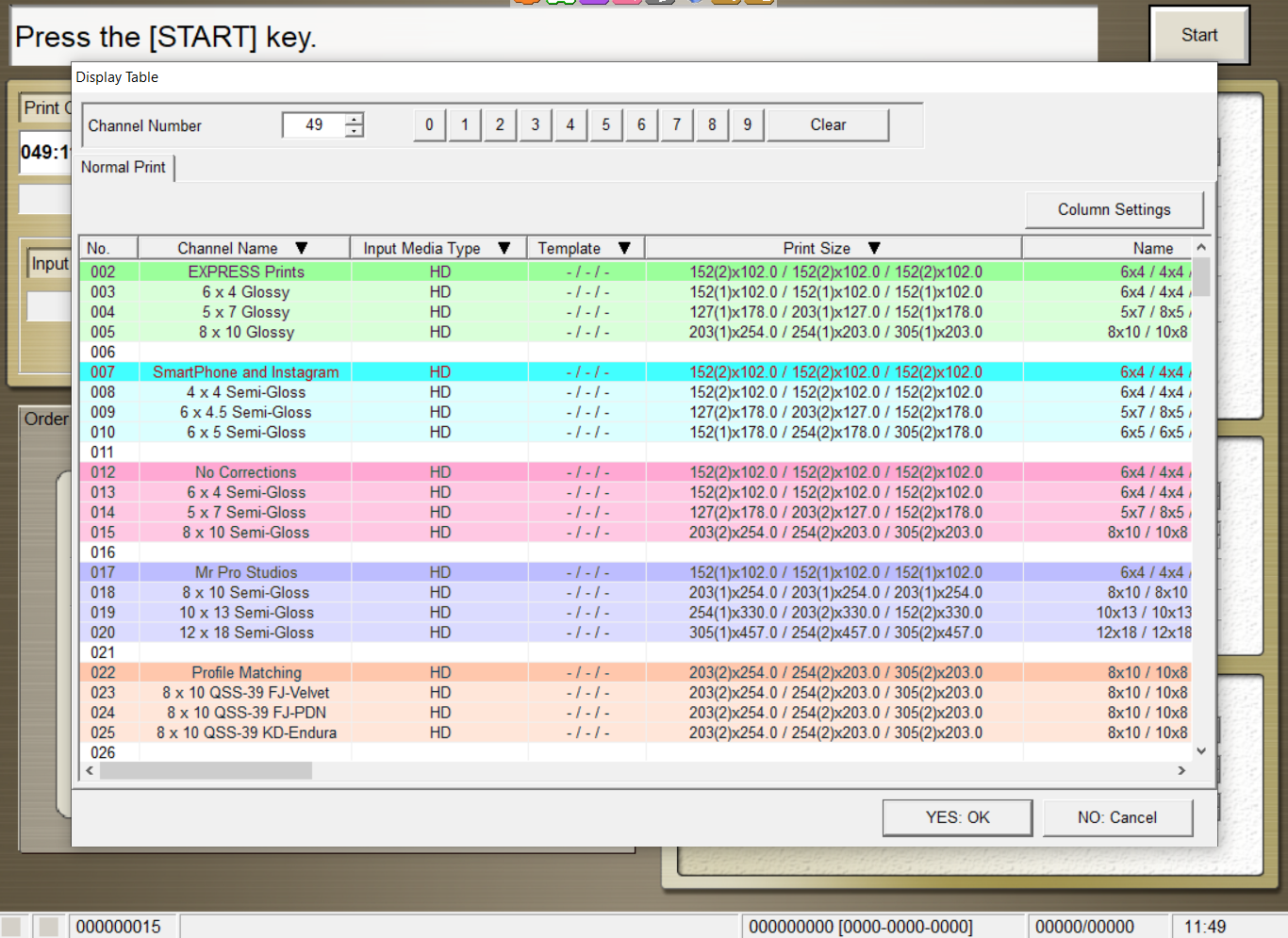The image size is (1288, 938).
Task: Select the Mr Pro Studios row
Action: click(636, 572)
